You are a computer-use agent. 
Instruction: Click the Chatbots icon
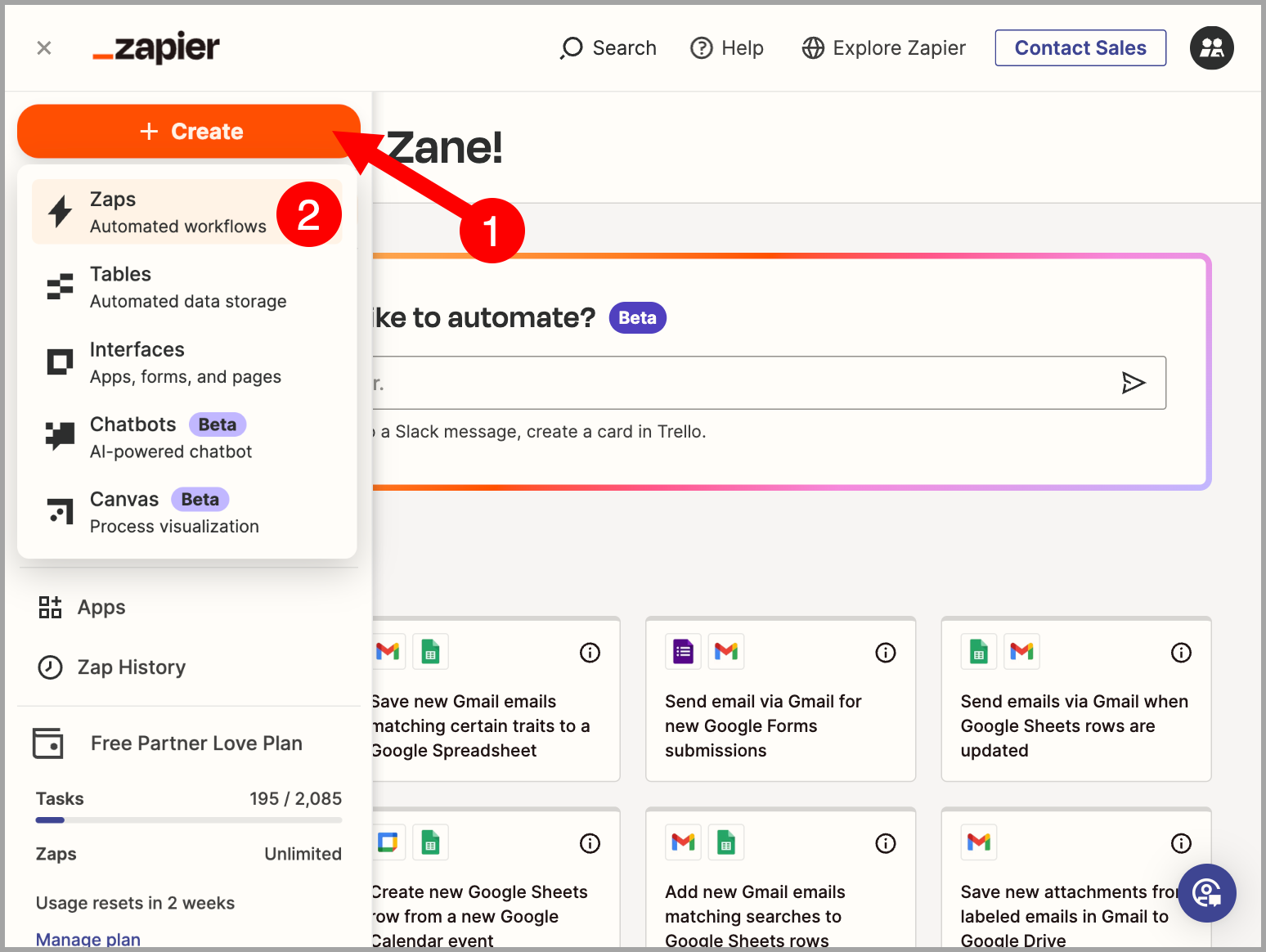60,436
